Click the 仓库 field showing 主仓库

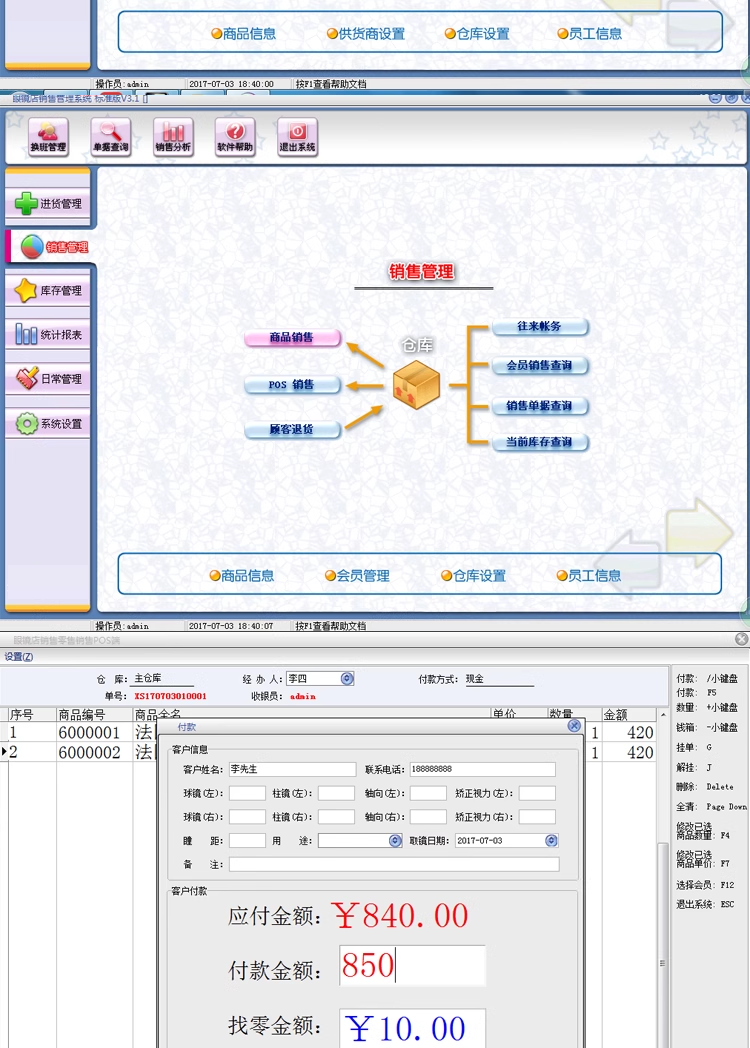pyautogui.click(x=164, y=679)
